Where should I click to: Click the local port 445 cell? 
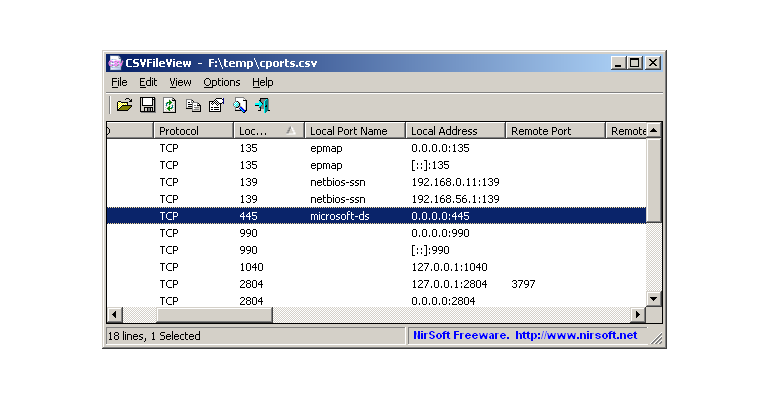pyautogui.click(x=248, y=216)
